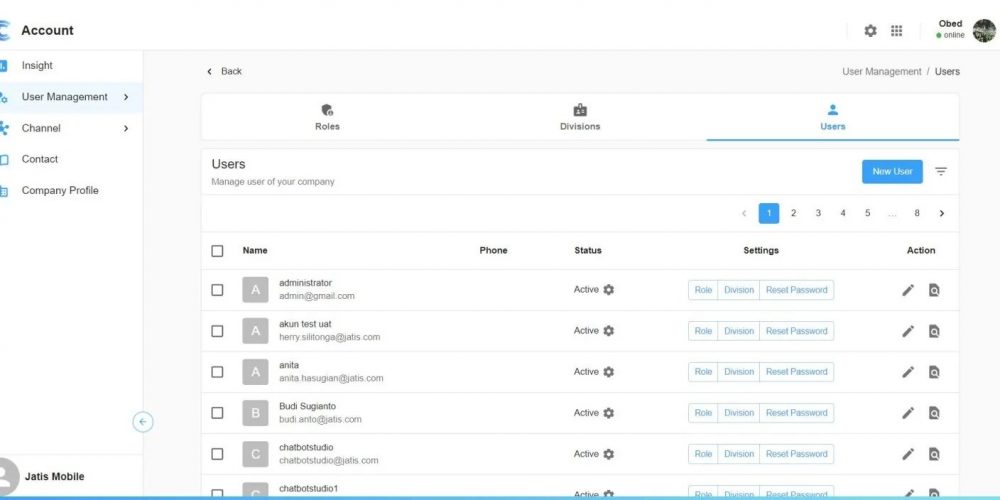Go to next page using right chevron
The image size is (1000, 500).
tap(941, 213)
